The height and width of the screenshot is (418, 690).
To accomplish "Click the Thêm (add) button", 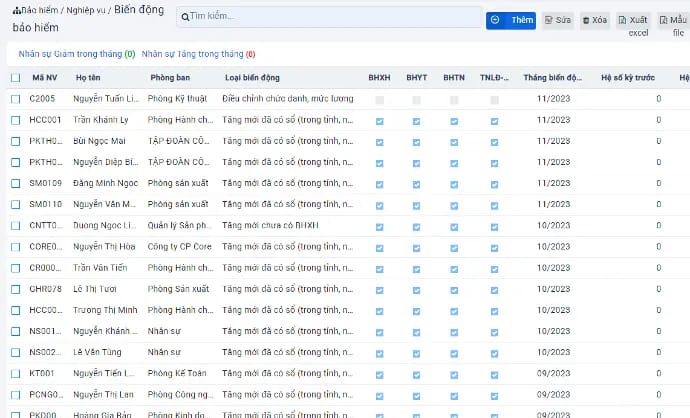I will (510, 20).
